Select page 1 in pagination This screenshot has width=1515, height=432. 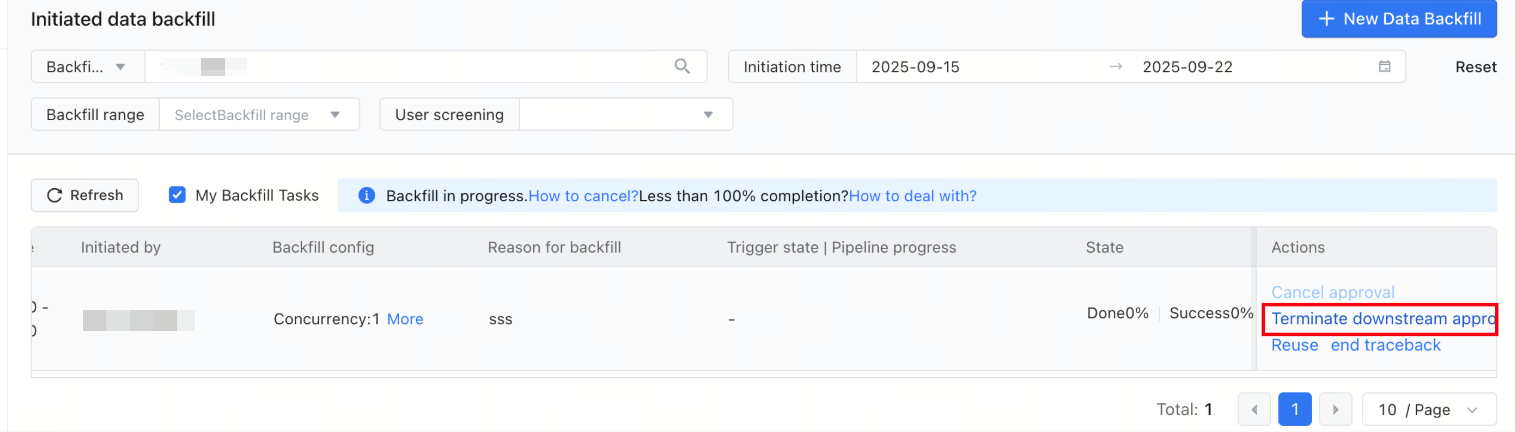coord(1295,410)
